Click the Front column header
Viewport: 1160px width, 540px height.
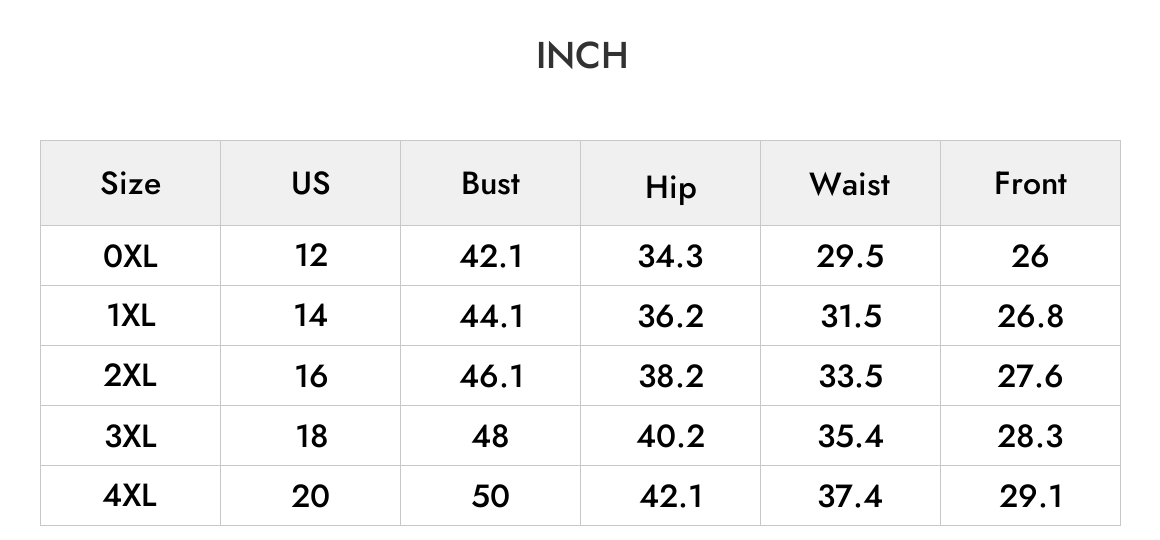1030,183
